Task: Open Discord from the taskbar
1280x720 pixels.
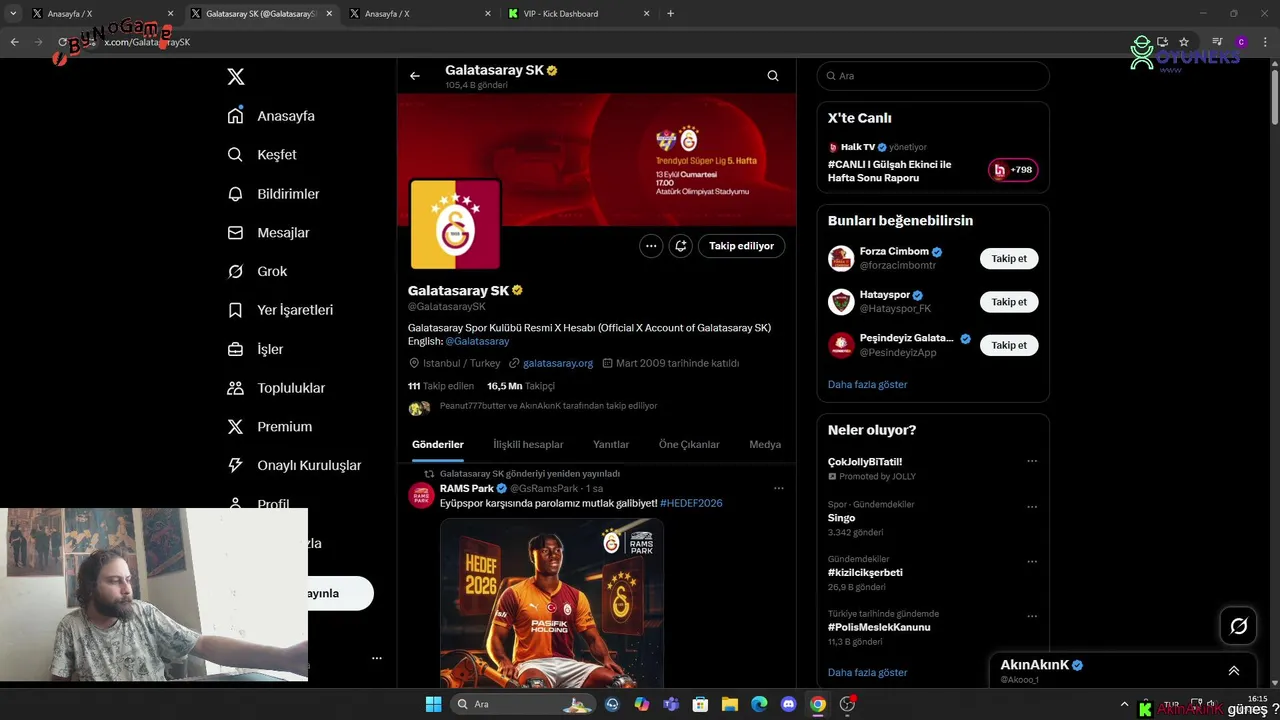Action: (788, 704)
